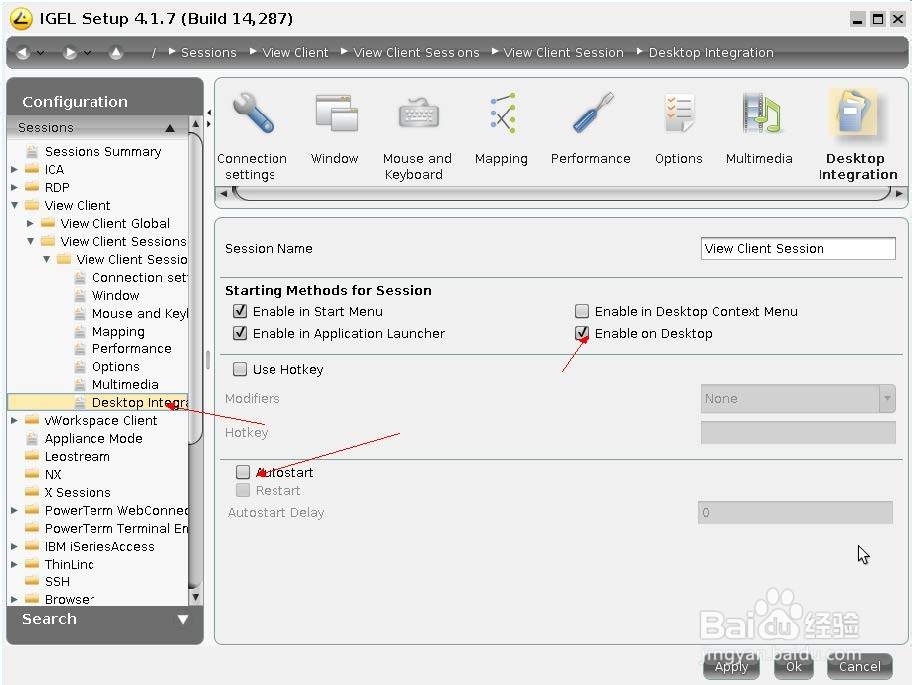
Task: Open the Options checklist icon
Action: coord(679,113)
